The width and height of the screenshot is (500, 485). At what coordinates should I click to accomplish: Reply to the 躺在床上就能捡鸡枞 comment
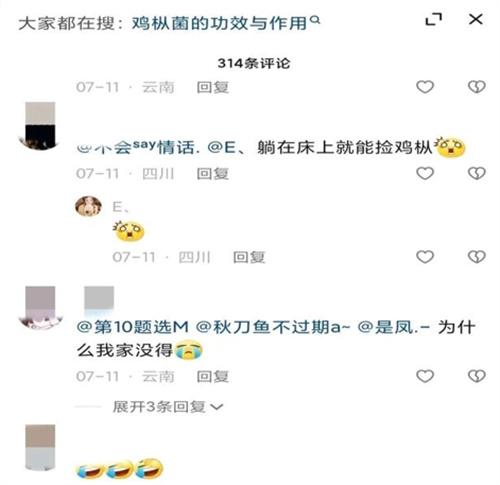213,174
